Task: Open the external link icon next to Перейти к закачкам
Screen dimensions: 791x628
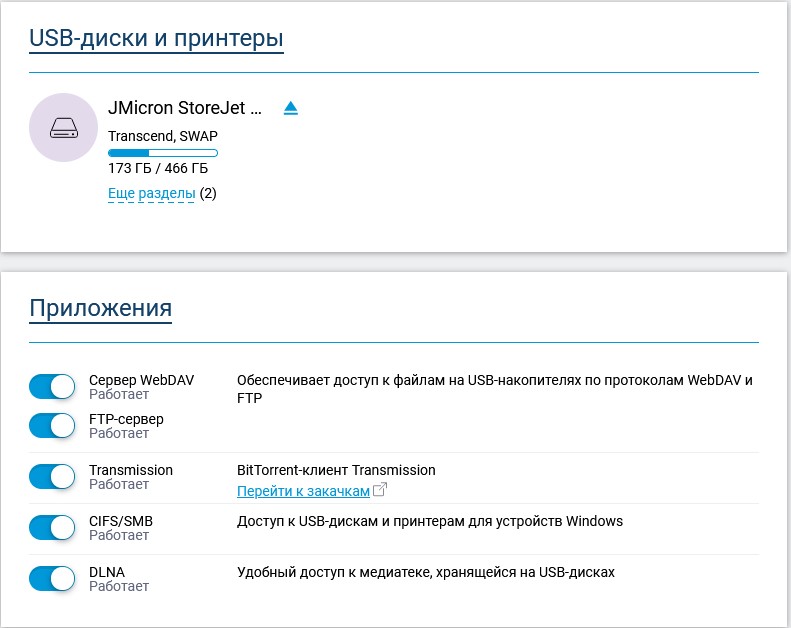Action: 380,489
